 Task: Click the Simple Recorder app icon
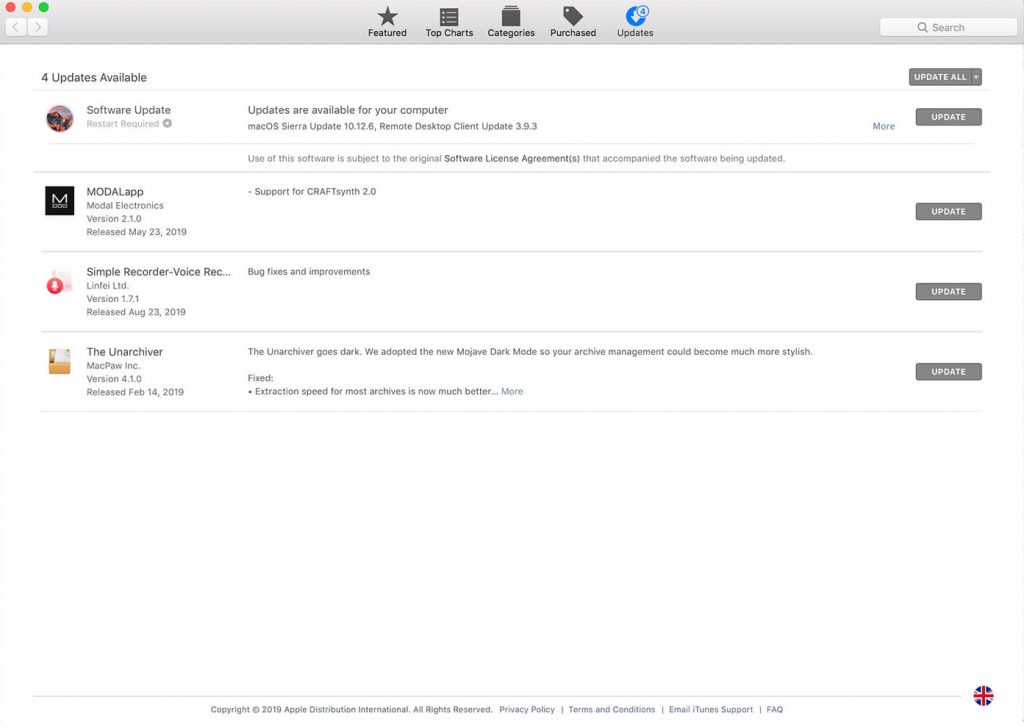point(59,283)
